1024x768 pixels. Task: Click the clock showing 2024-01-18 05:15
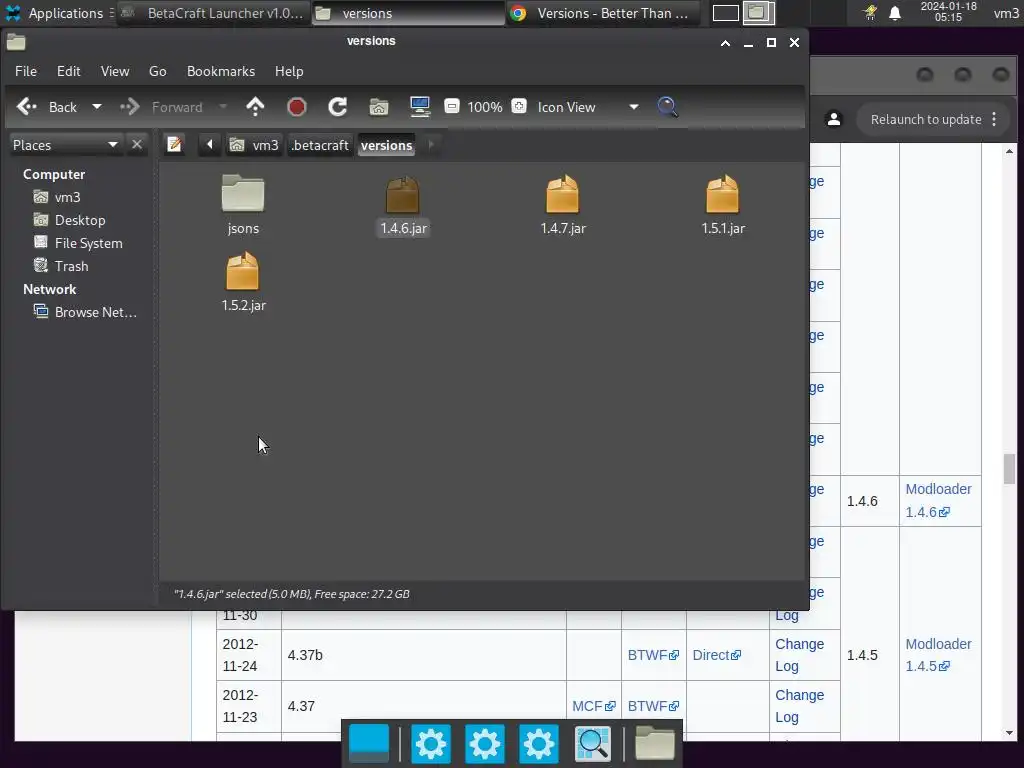pos(948,12)
